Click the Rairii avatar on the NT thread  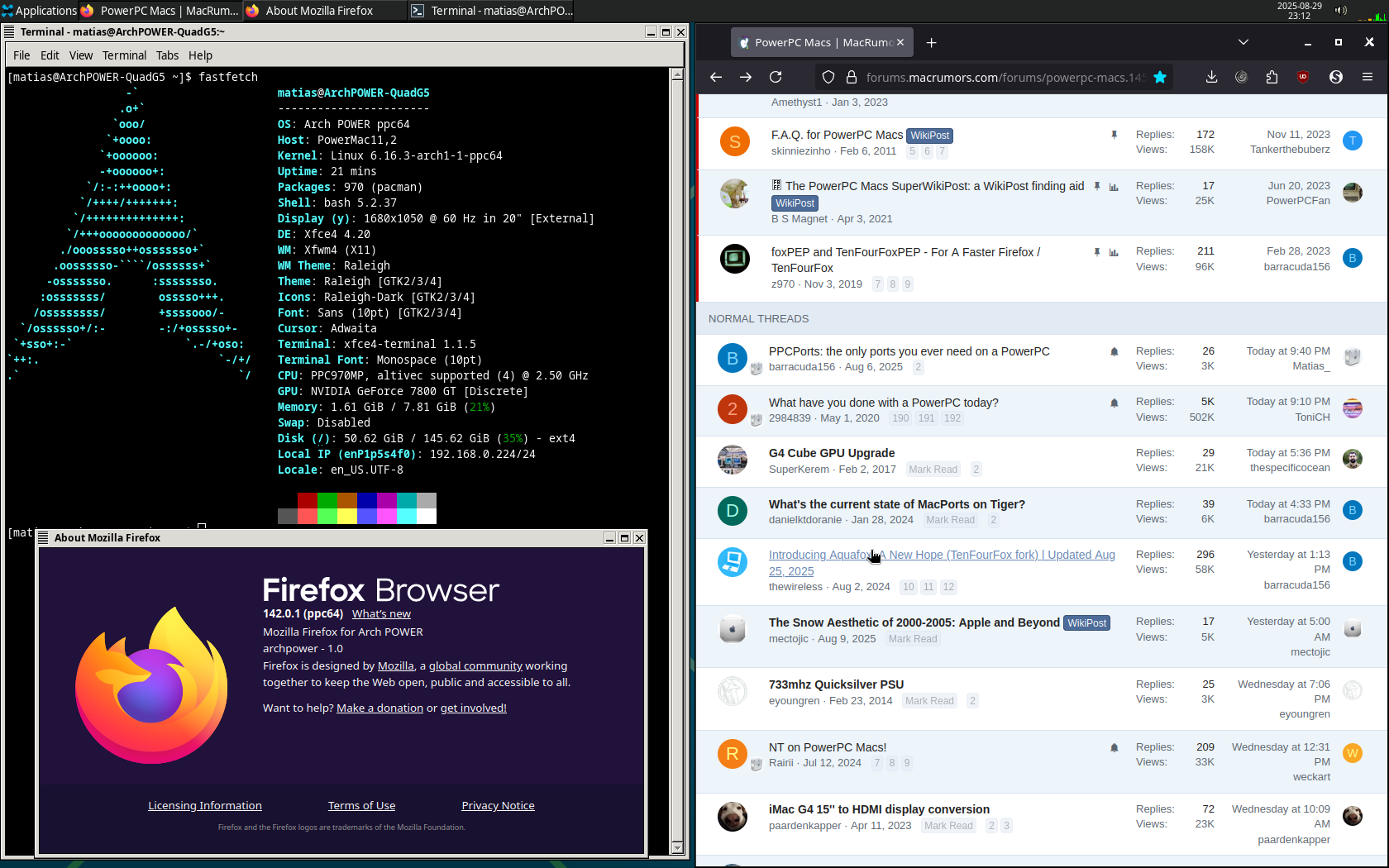point(732,754)
